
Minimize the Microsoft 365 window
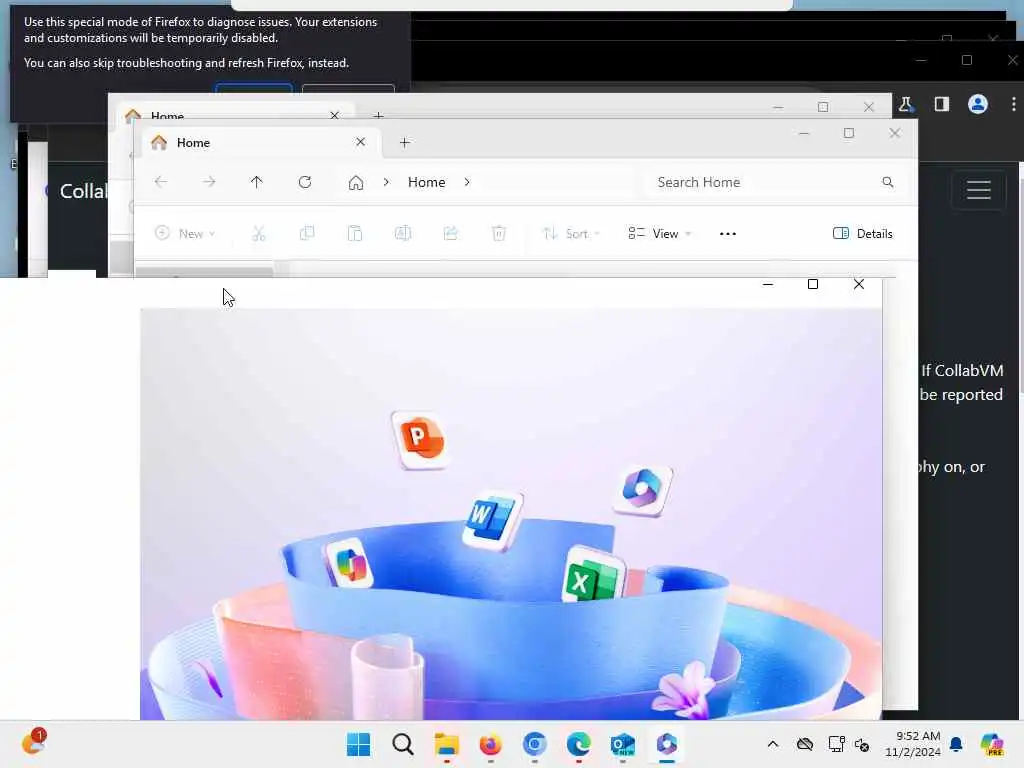pyautogui.click(x=768, y=284)
